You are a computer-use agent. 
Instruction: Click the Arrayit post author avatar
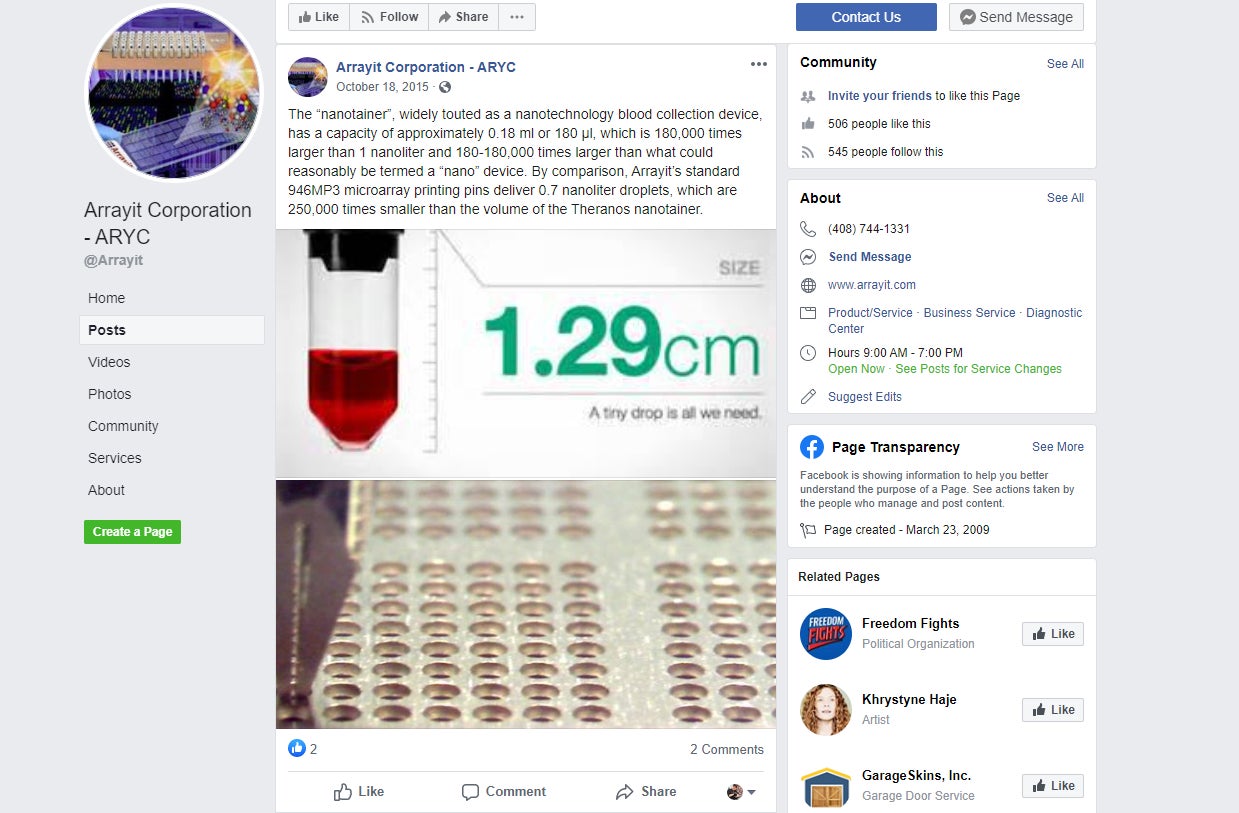coord(308,77)
